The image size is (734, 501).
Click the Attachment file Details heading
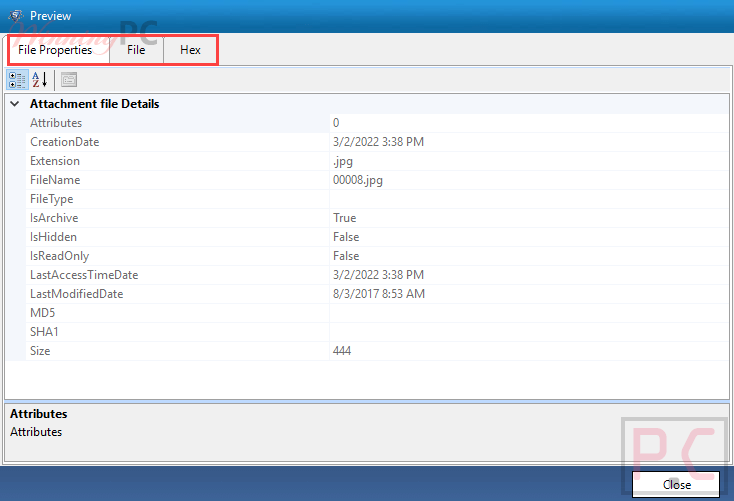[x=95, y=104]
